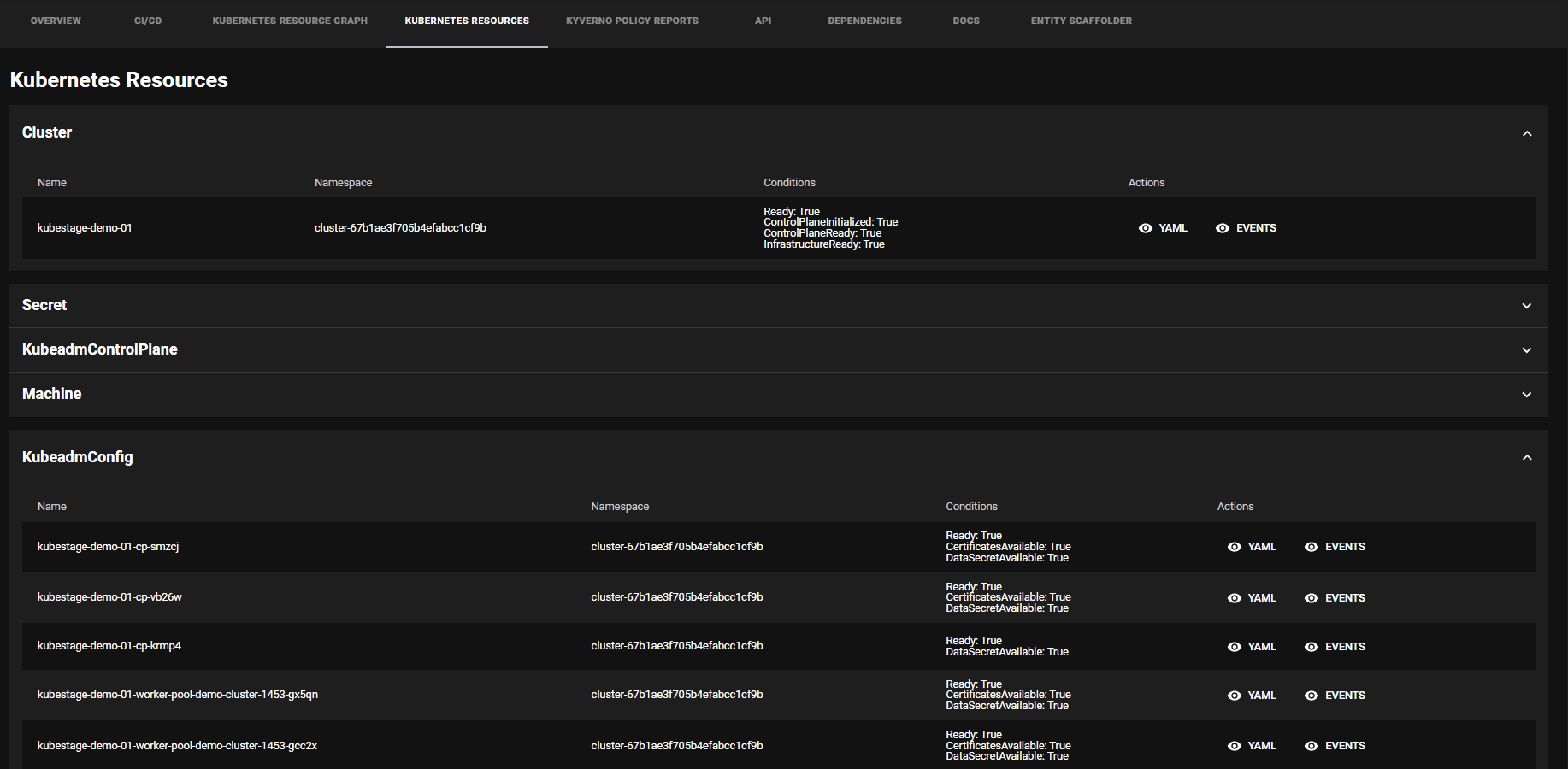Collapse the KubeadmConfig section chevron
Image resolution: width=1568 pixels, height=769 pixels.
1527,458
